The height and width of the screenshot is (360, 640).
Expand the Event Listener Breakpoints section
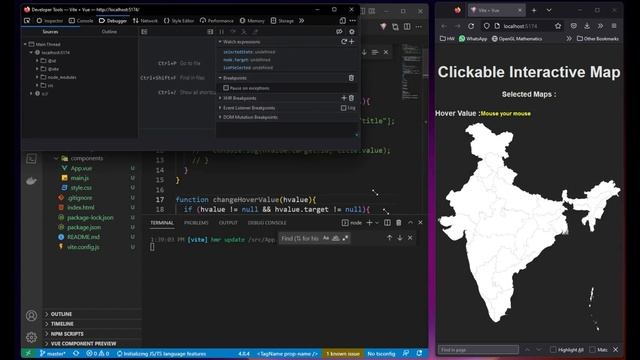pos(220,108)
